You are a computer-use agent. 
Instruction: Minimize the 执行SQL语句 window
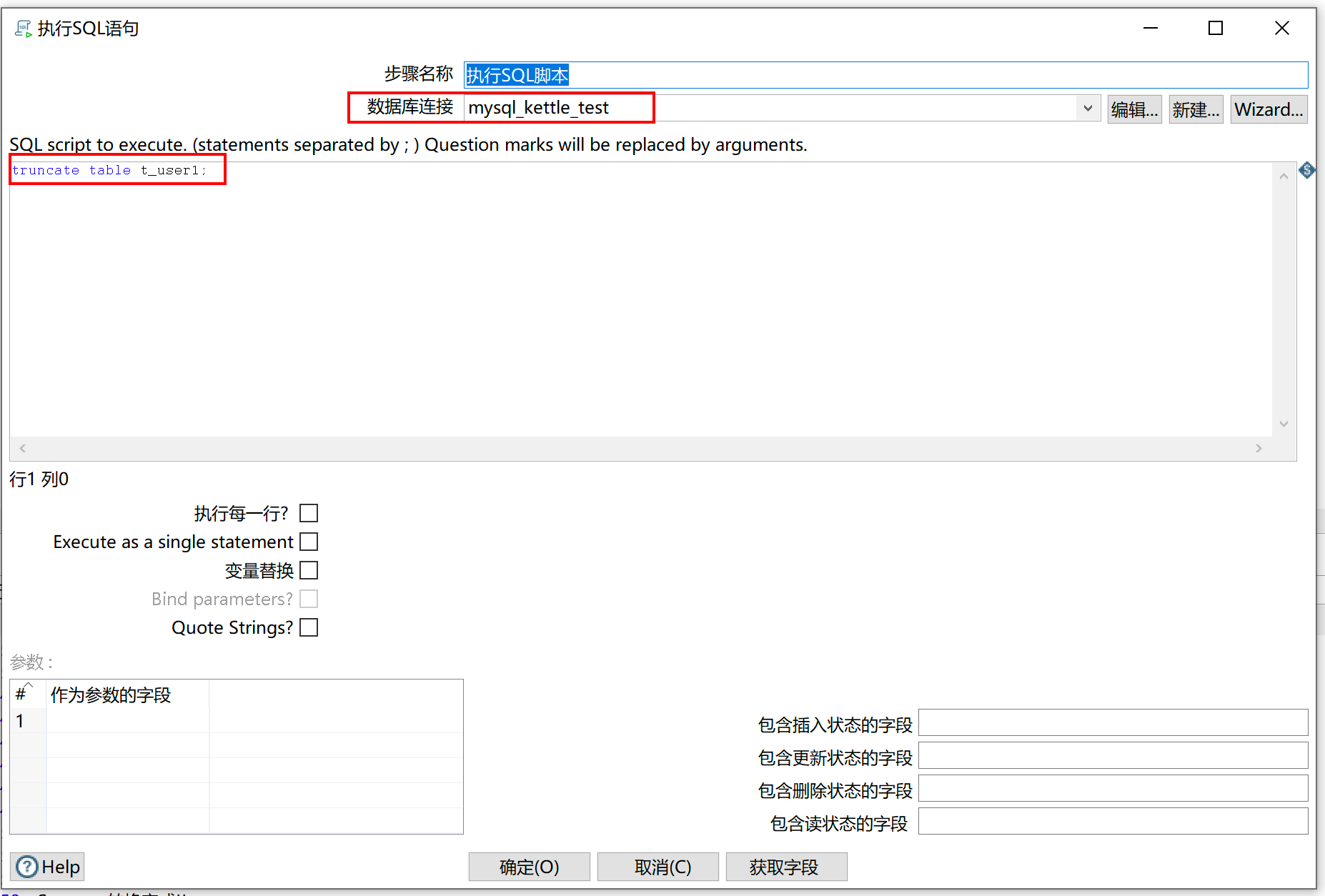point(1151,28)
